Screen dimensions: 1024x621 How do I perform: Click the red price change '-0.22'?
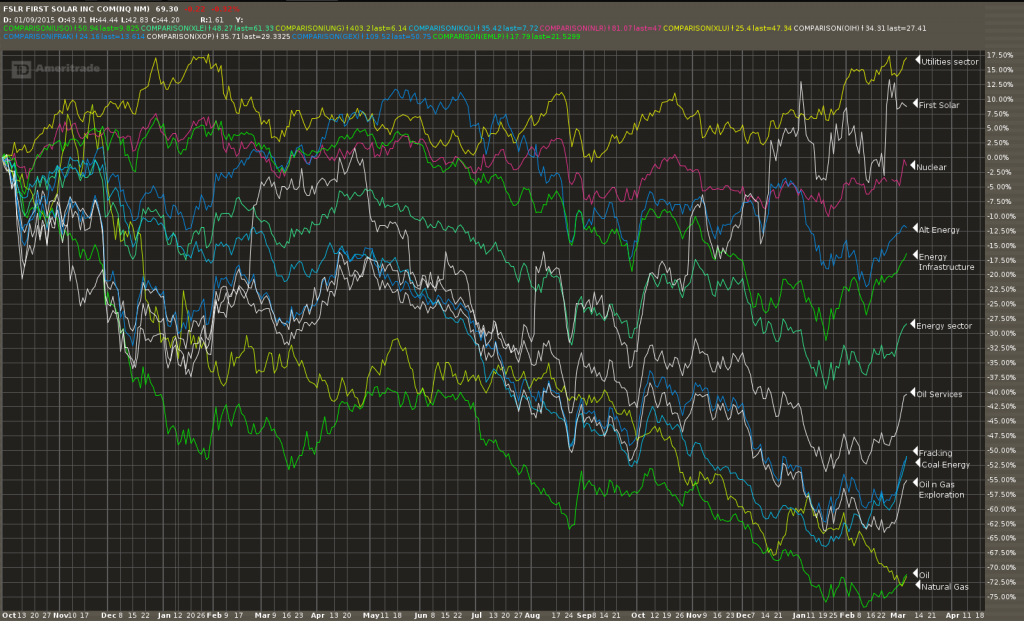[x=194, y=9]
